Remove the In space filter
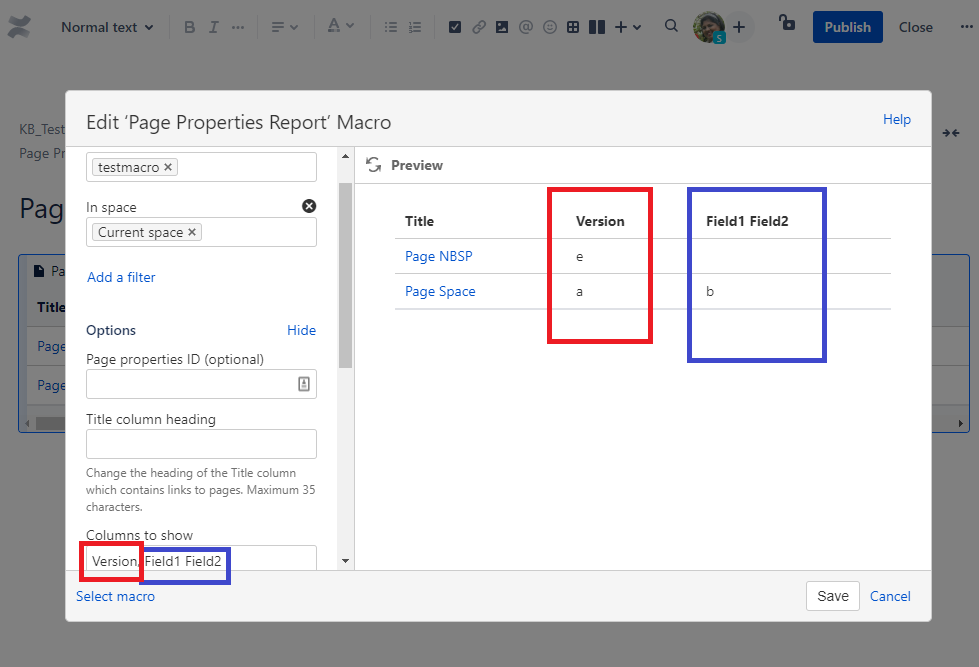The width and height of the screenshot is (979, 667). point(309,206)
